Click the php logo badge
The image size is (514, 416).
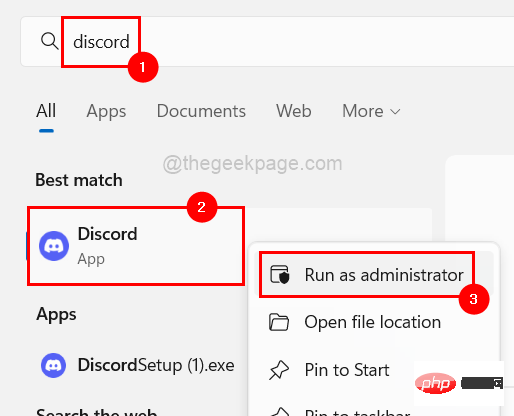(435, 383)
